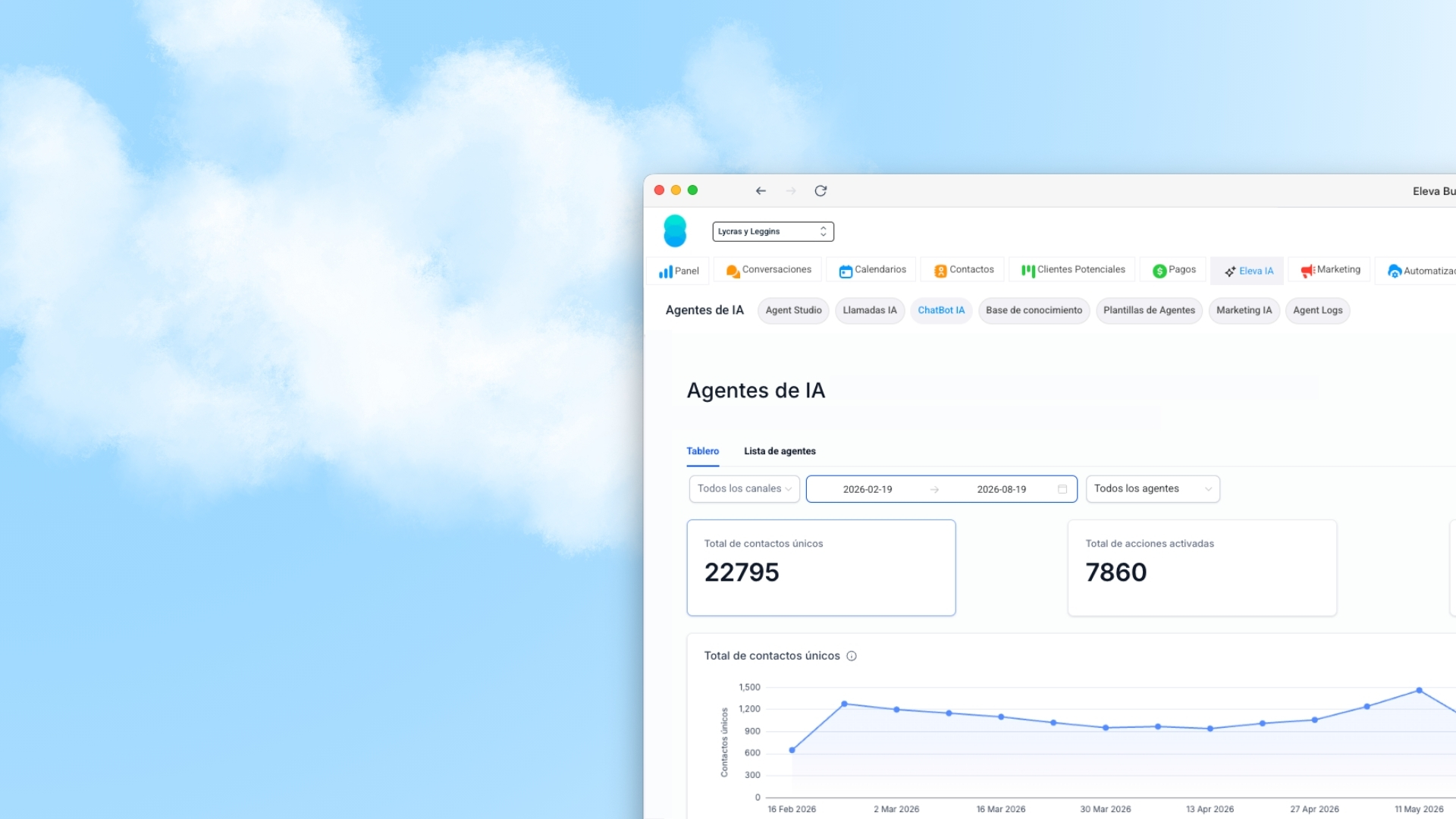Click the '22795' contacts value
This screenshot has width=1456, height=819.
point(742,573)
